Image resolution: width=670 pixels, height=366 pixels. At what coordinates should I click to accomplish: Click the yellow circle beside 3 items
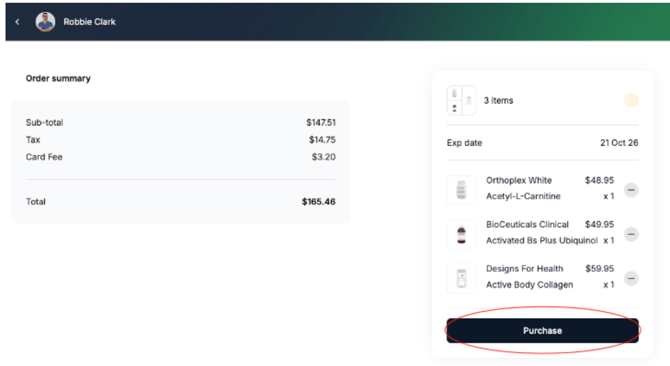pyautogui.click(x=631, y=100)
